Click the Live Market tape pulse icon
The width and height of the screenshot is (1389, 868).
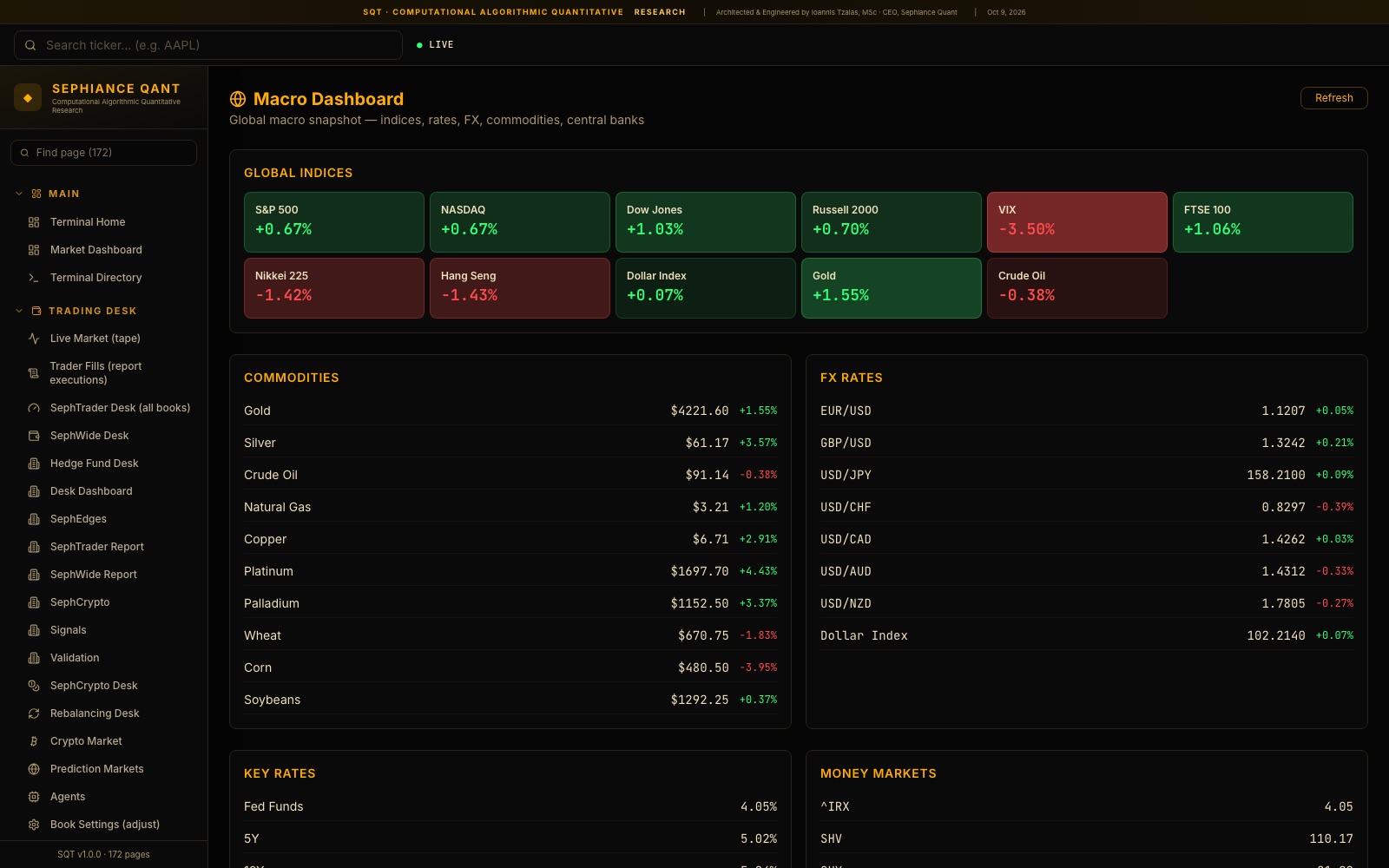click(x=34, y=339)
